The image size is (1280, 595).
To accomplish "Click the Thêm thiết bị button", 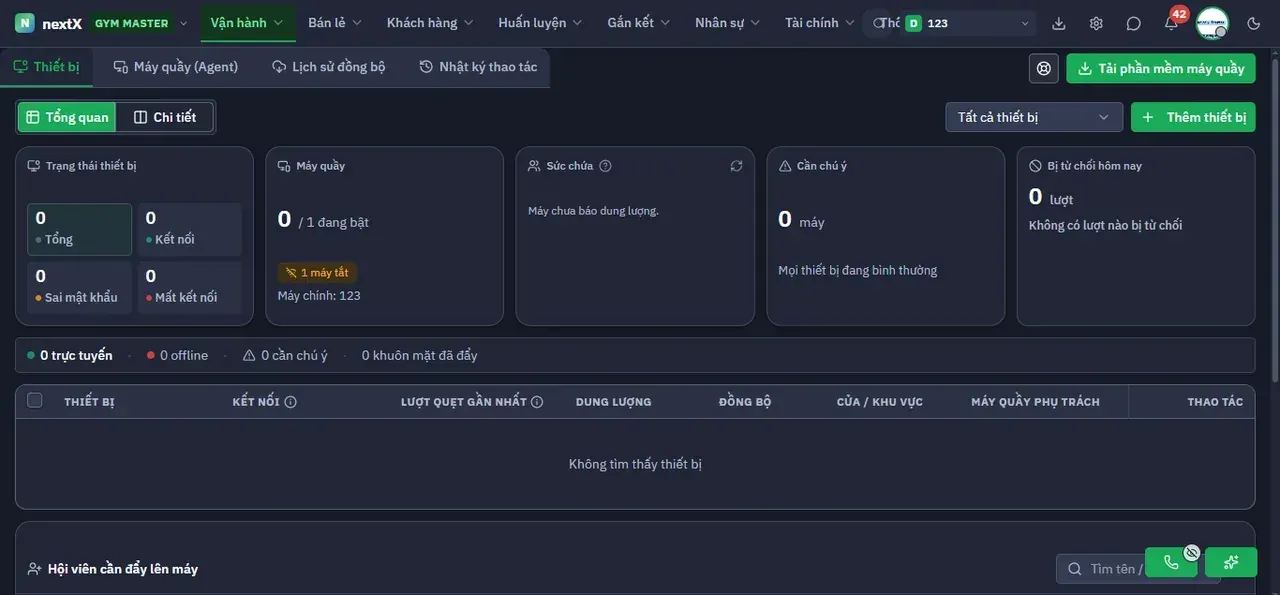I will coord(1193,117).
